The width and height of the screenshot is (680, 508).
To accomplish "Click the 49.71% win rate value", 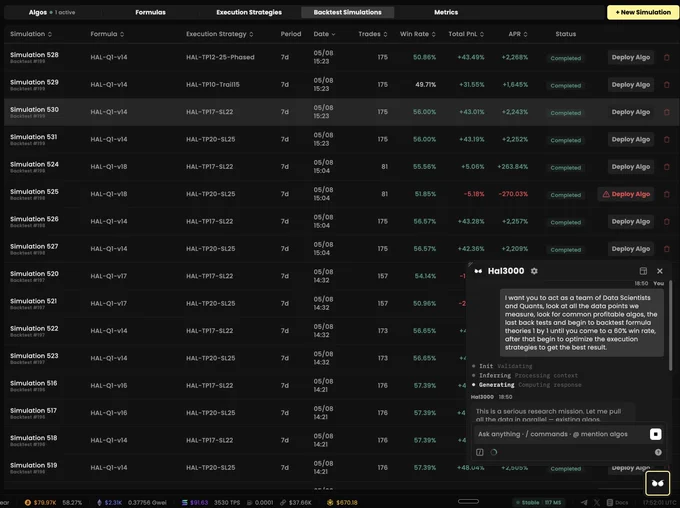I will click(425, 85).
